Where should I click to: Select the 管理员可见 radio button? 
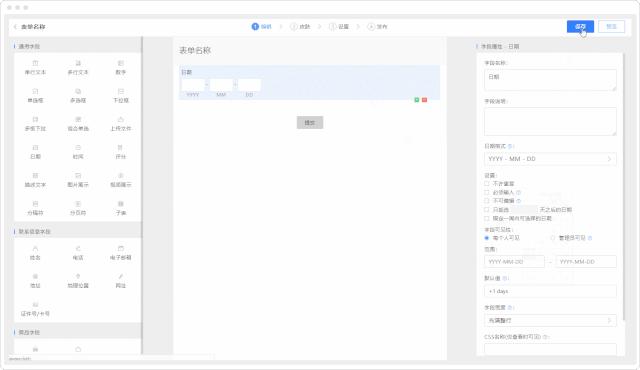click(553, 238)
